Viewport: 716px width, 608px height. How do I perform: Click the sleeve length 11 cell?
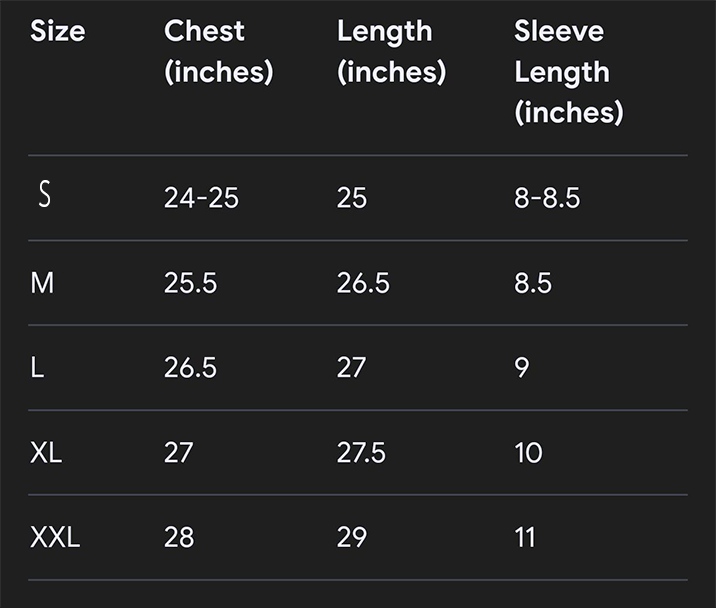526,537
